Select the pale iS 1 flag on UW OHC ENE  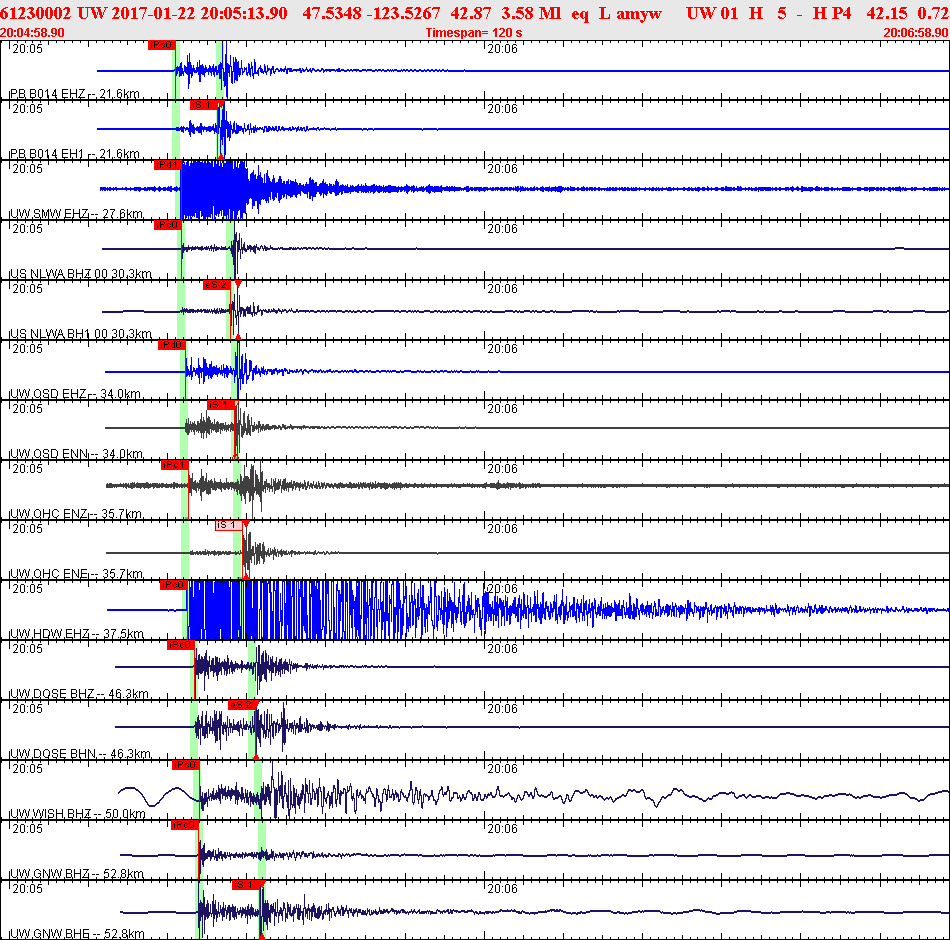point(228,525)
